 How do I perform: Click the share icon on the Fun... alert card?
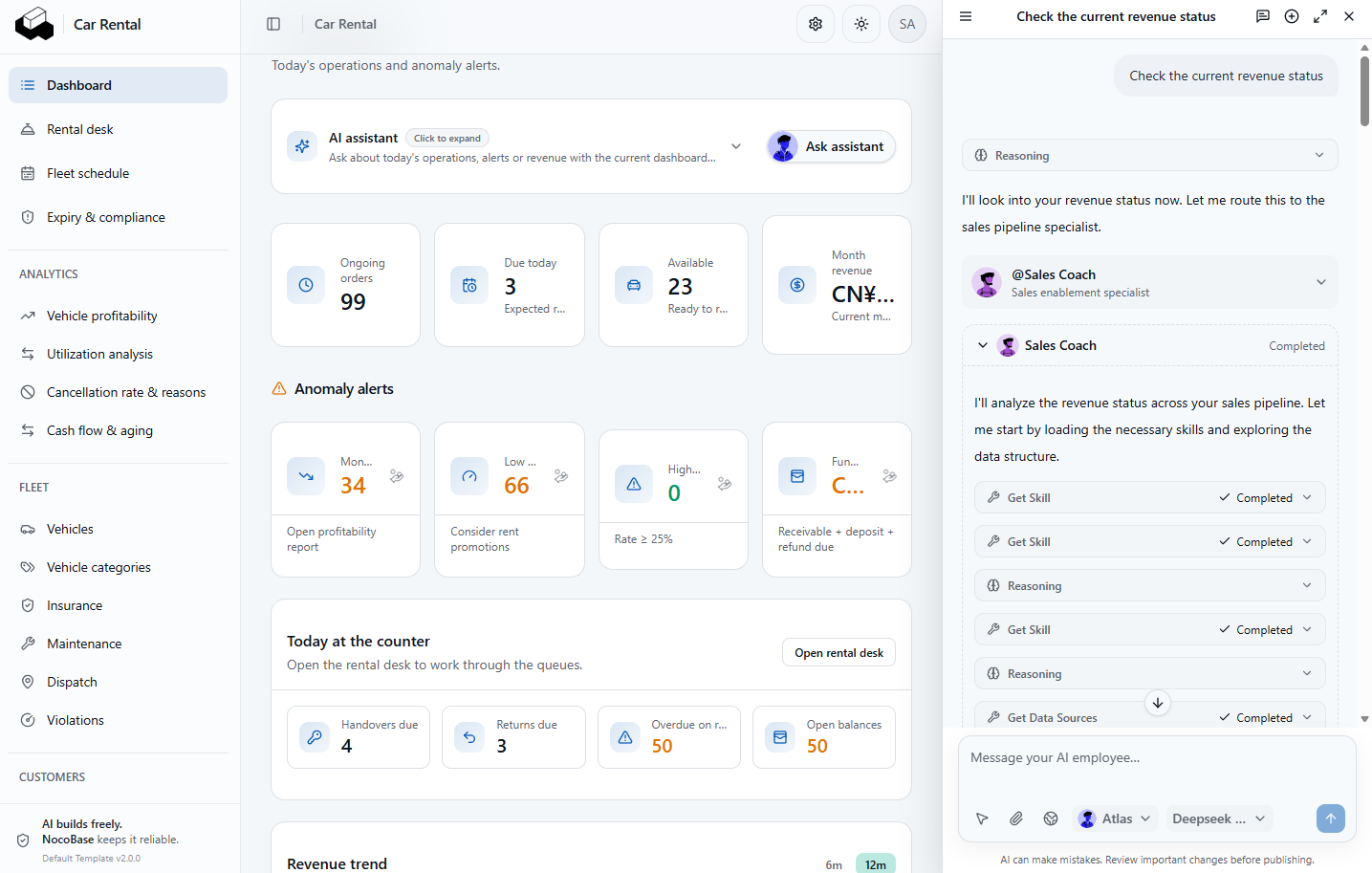point(889,476)
